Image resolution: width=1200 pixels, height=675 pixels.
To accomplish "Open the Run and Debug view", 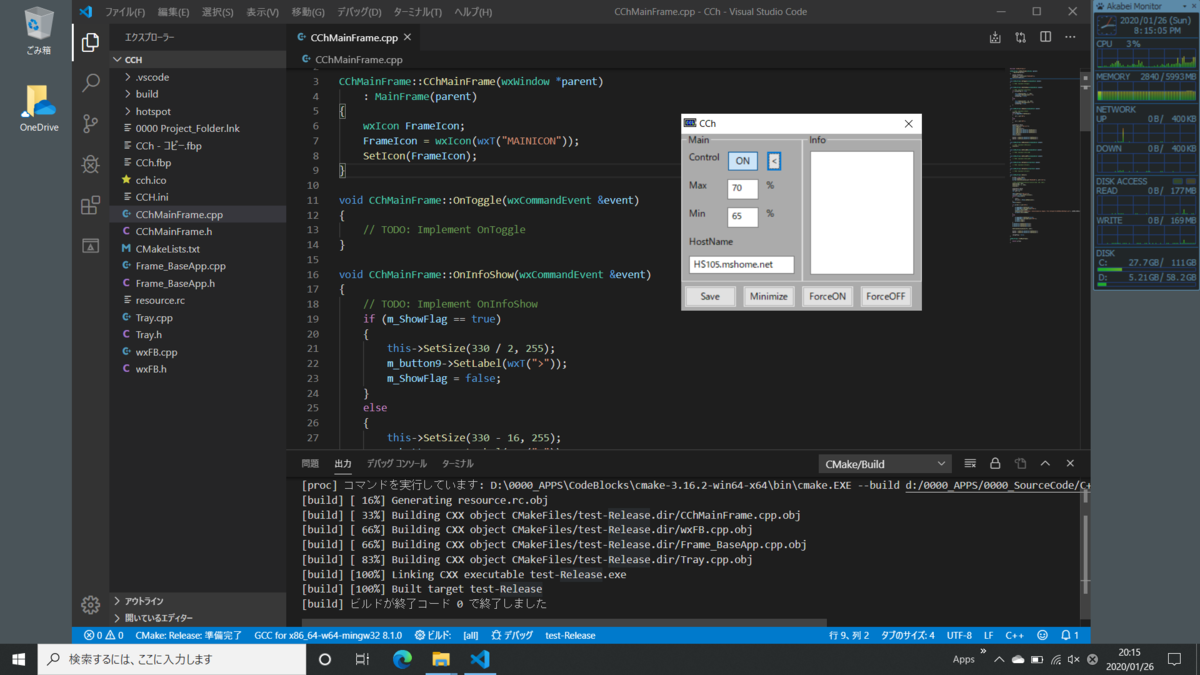I will 90,163.
